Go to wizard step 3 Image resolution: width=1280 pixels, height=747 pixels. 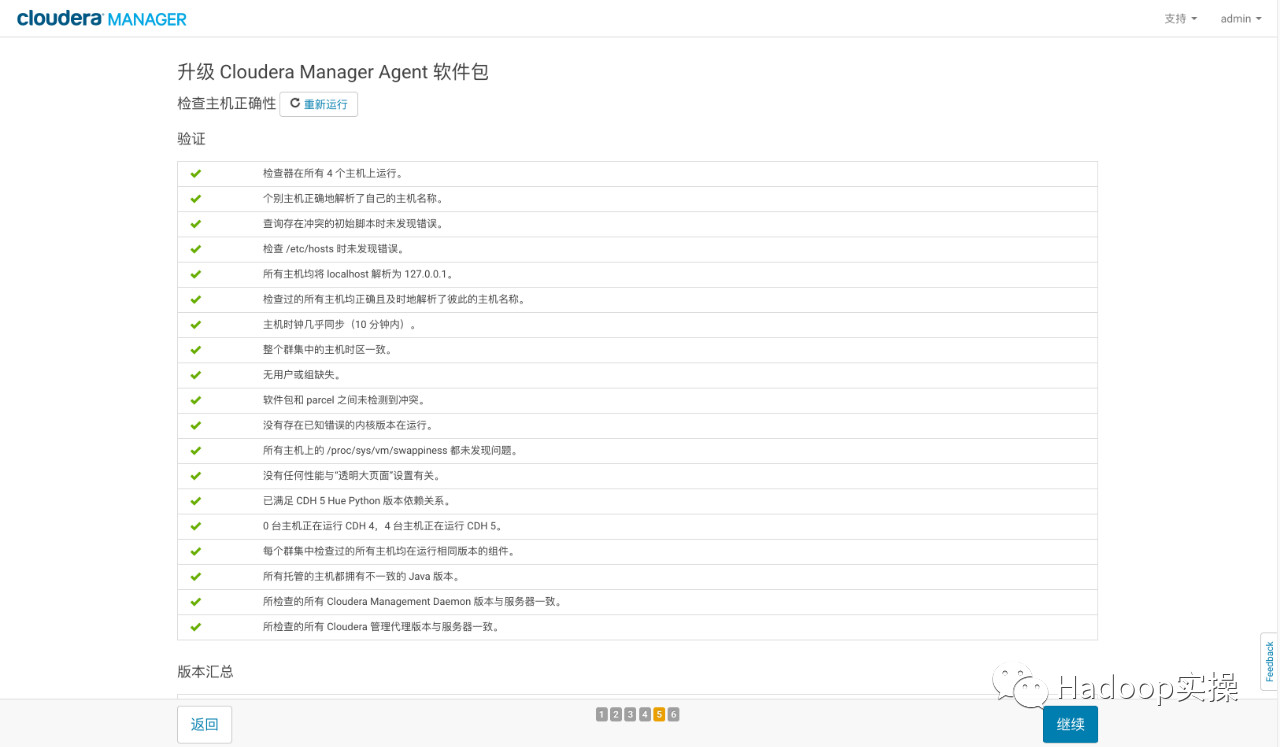point(630,714)
